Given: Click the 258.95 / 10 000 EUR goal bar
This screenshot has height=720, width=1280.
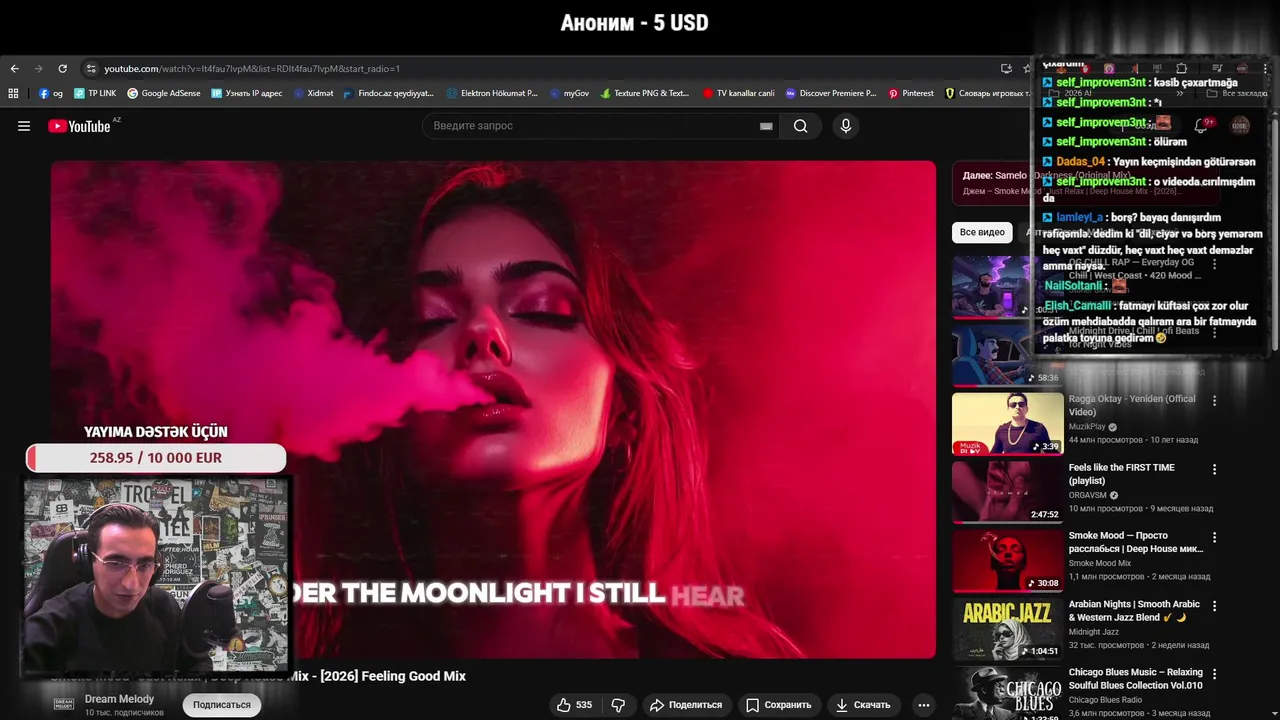Looking at the screenshot, I should click(x=156, y=458).
